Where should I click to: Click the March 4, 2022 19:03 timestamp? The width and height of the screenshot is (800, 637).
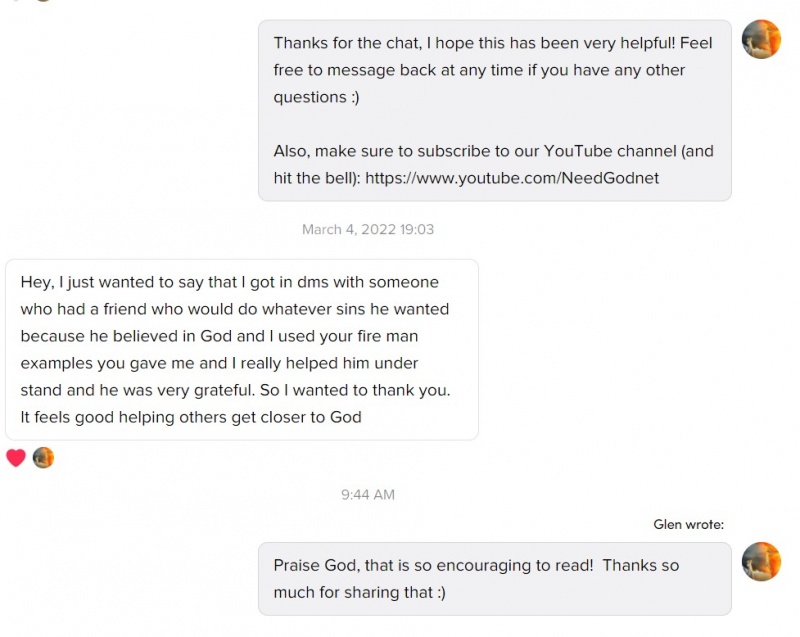368,230
